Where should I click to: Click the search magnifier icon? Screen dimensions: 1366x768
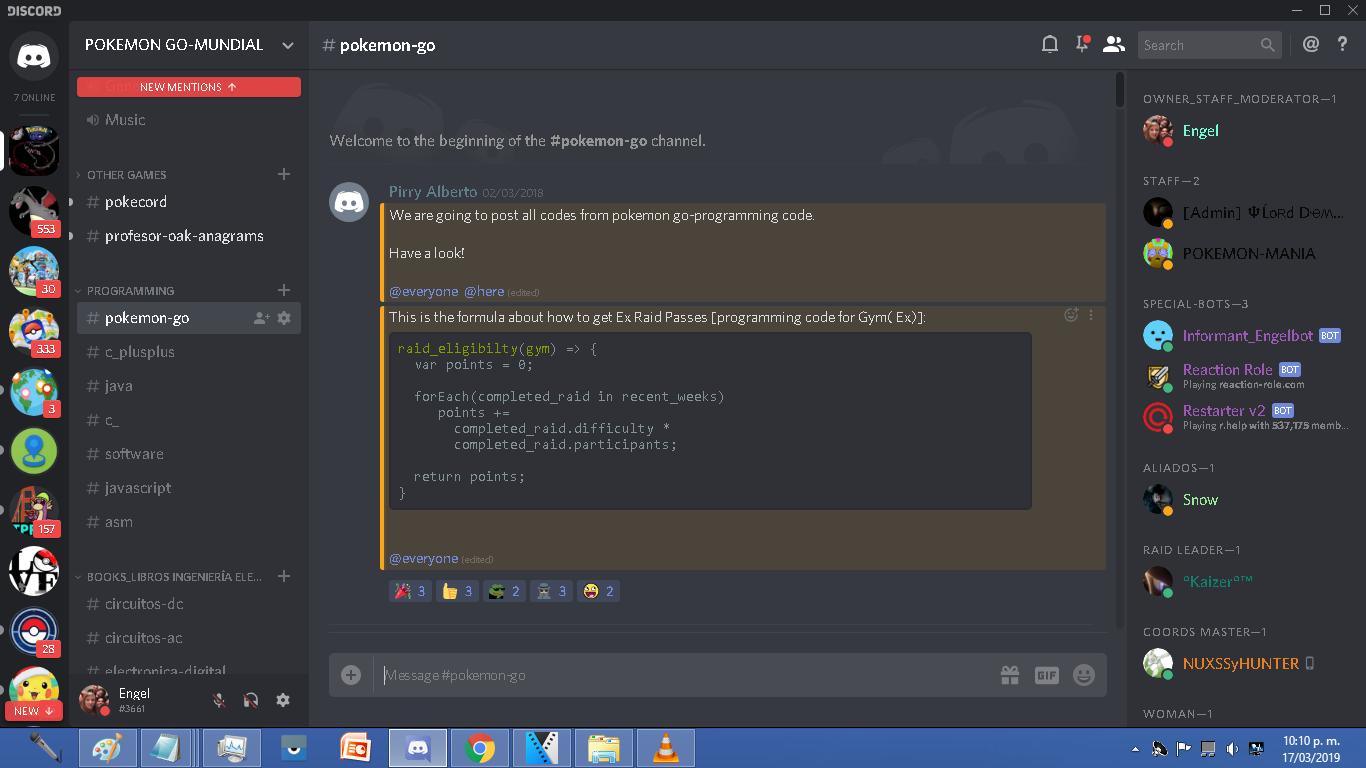click(x=1267, y=45)
